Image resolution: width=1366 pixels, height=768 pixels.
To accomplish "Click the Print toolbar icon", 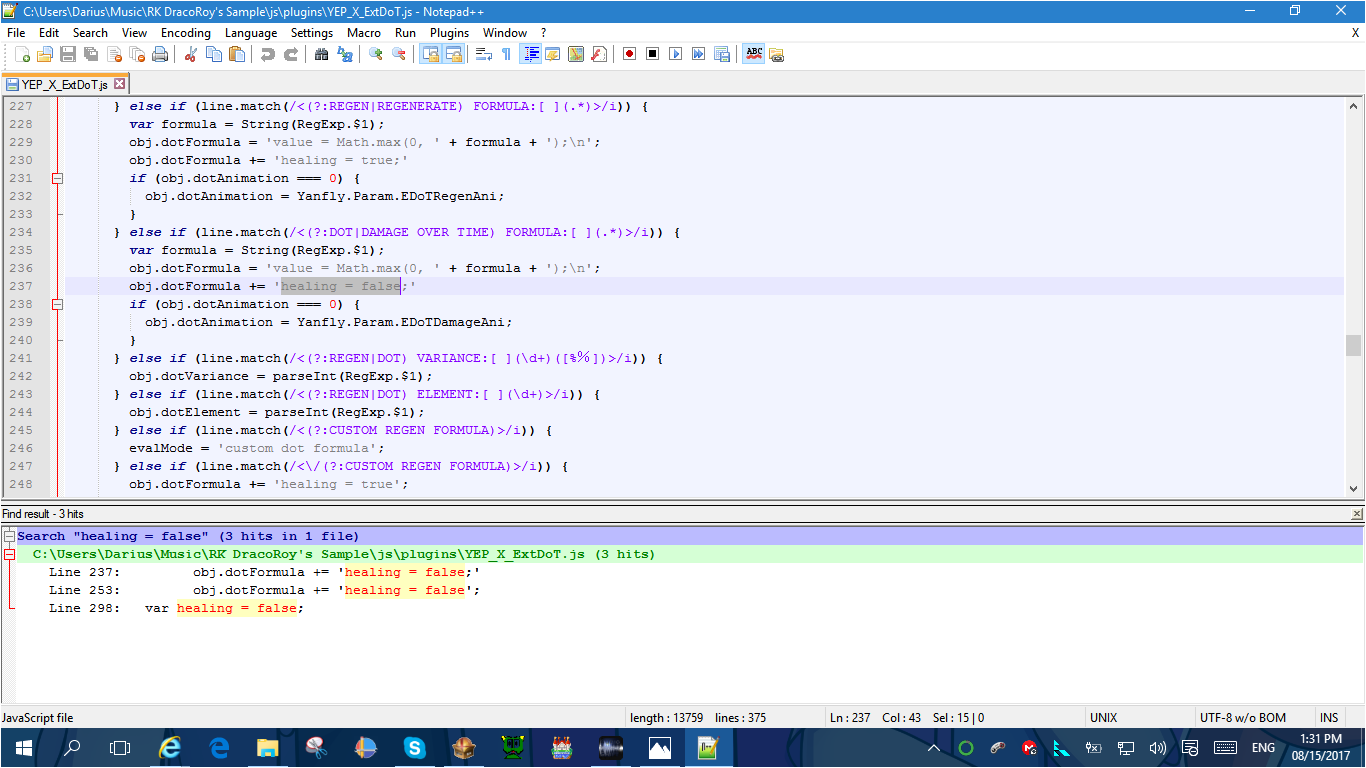I will pyautogui.click(x=160, y=54).
